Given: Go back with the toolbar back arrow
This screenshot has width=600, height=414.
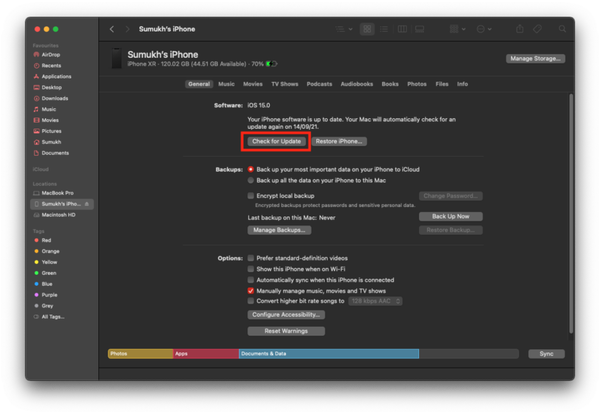Looking at the screenshot, I should pyautogui.click(x=112, y=29).
